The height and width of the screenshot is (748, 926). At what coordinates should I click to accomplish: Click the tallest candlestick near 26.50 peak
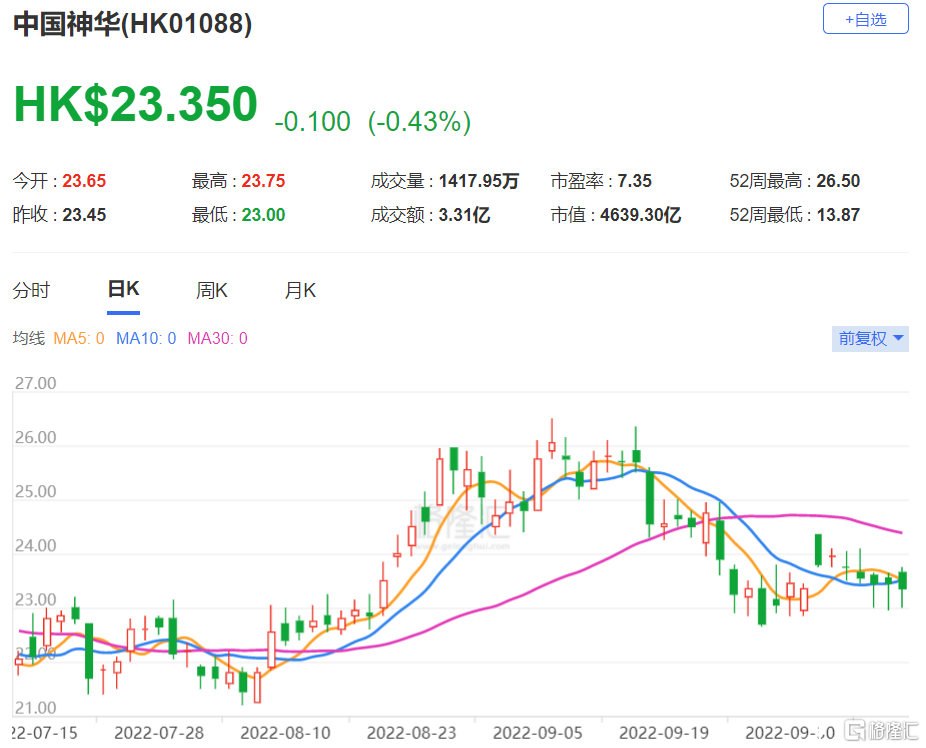click(x=552, y=438)
